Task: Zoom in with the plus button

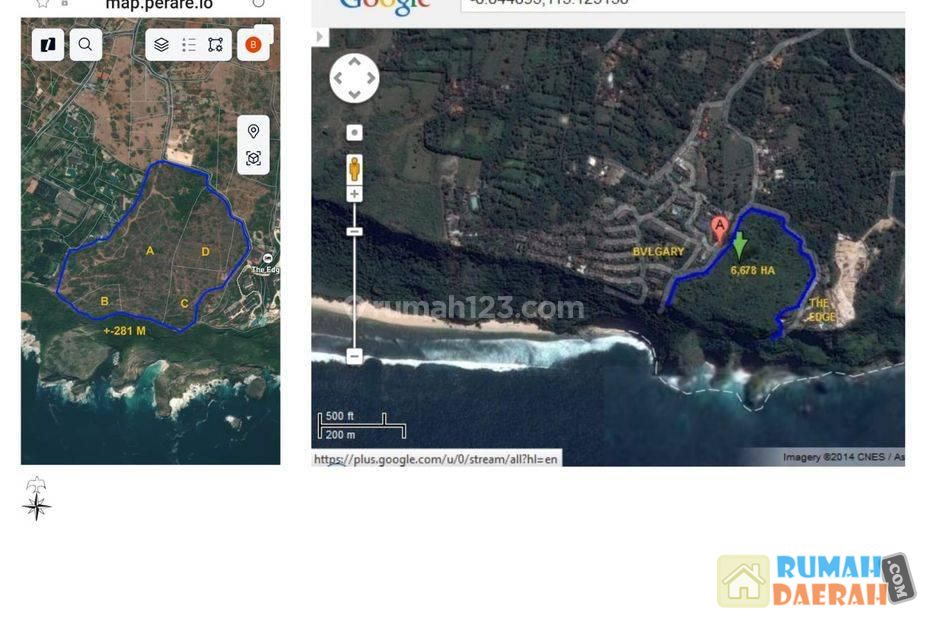Action: pos(354,194)
